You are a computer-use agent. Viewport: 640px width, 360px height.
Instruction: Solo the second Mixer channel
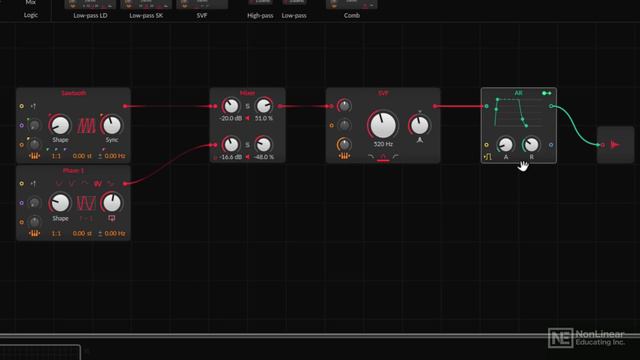[x=247, y=144]
